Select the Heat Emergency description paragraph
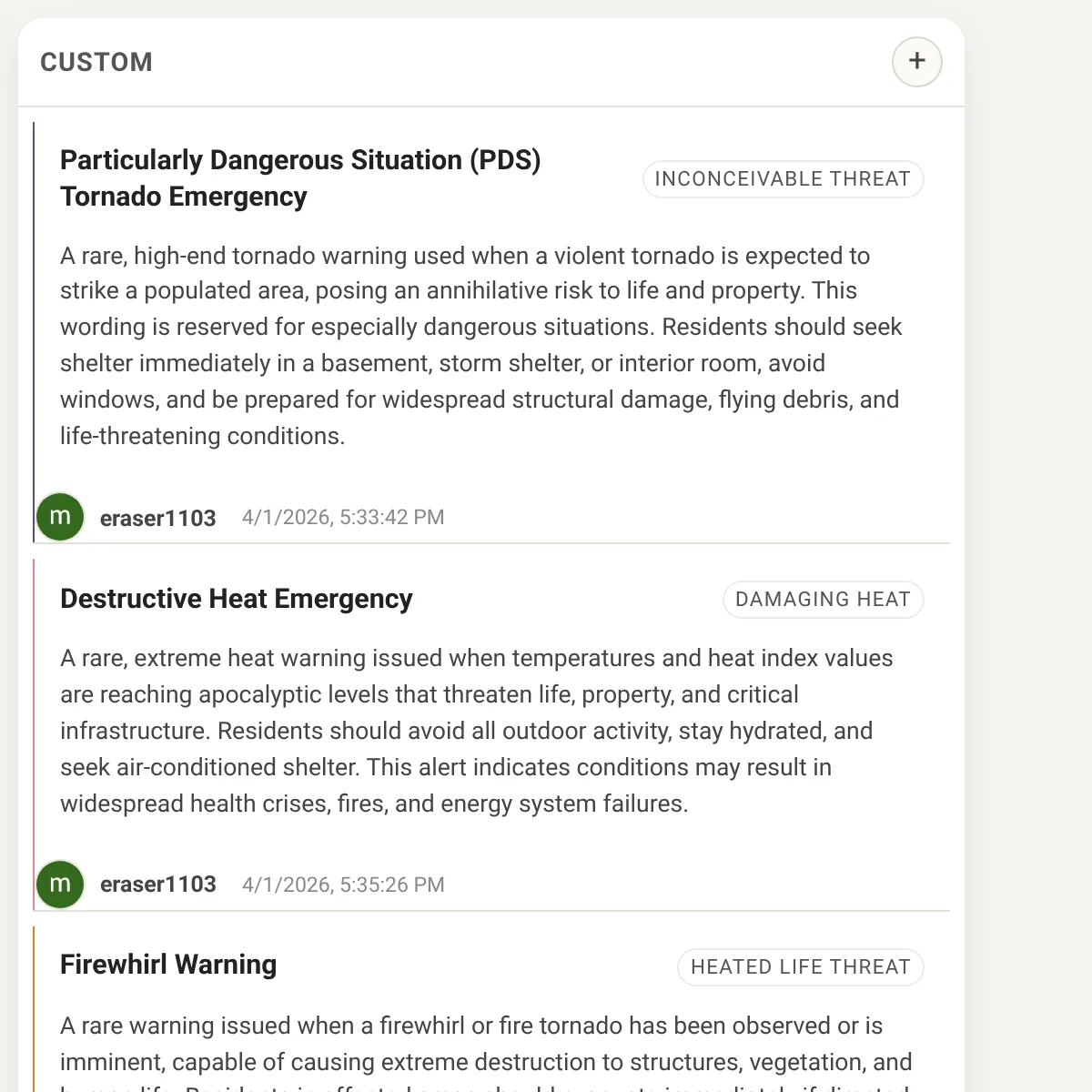The height and width of the screenshot is (1092, 1092). (x=477, y=731)
